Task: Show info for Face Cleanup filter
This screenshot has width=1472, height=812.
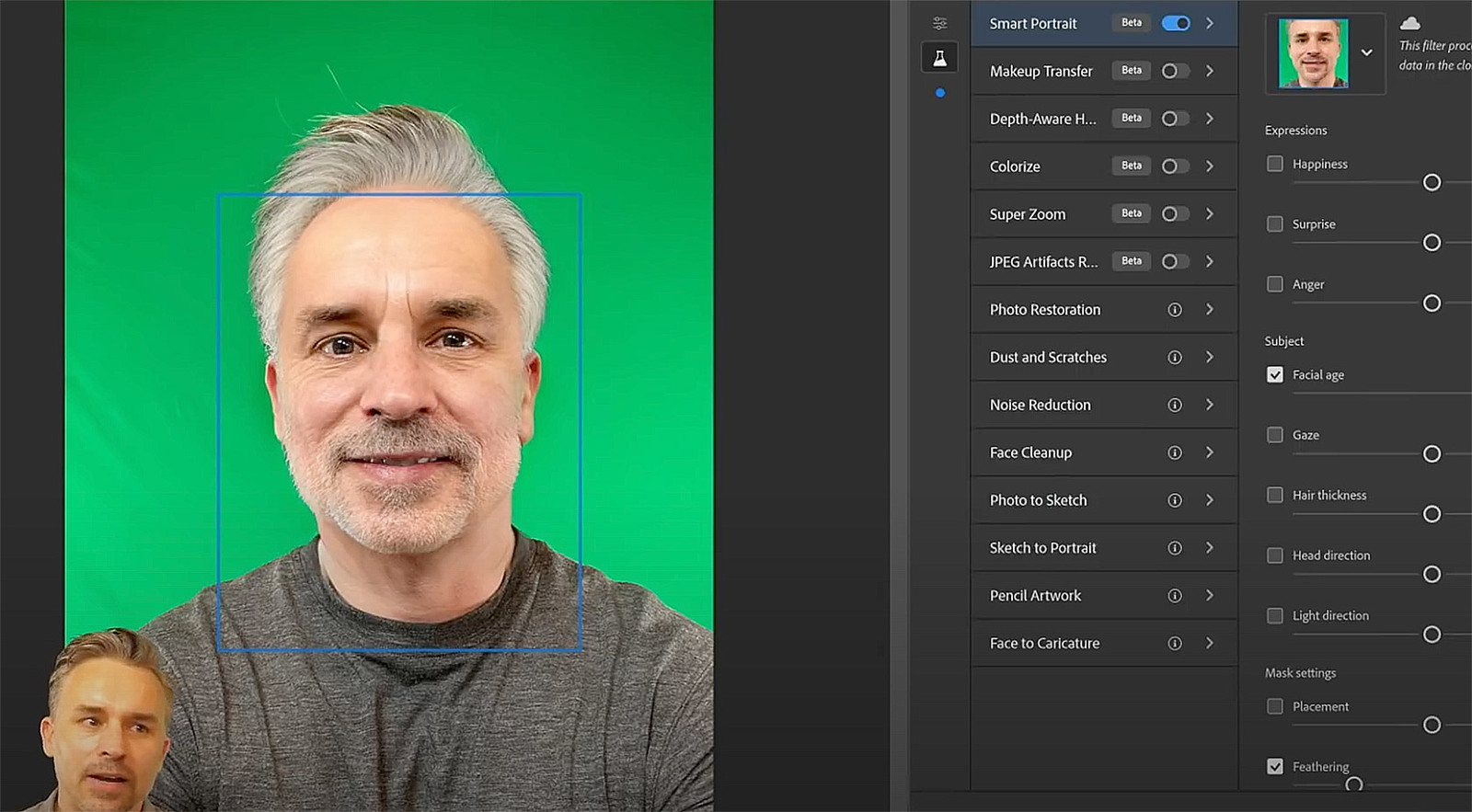Action: (x=1175, y=452)
